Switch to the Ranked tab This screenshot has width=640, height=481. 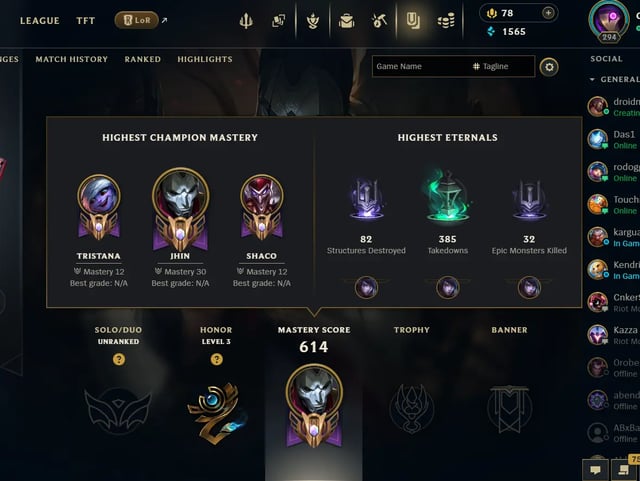pyautogui.click(x=142, y=59)
